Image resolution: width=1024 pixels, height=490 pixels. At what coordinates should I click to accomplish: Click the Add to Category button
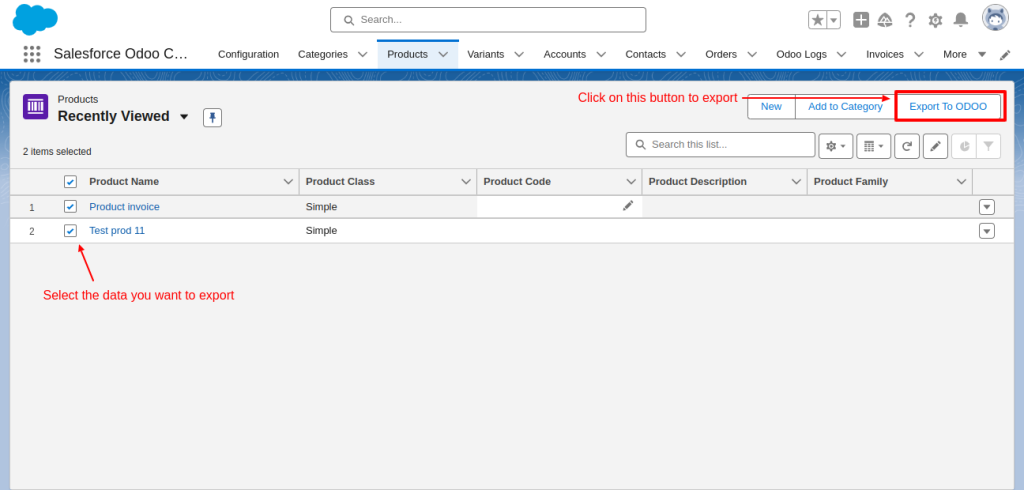845,106
